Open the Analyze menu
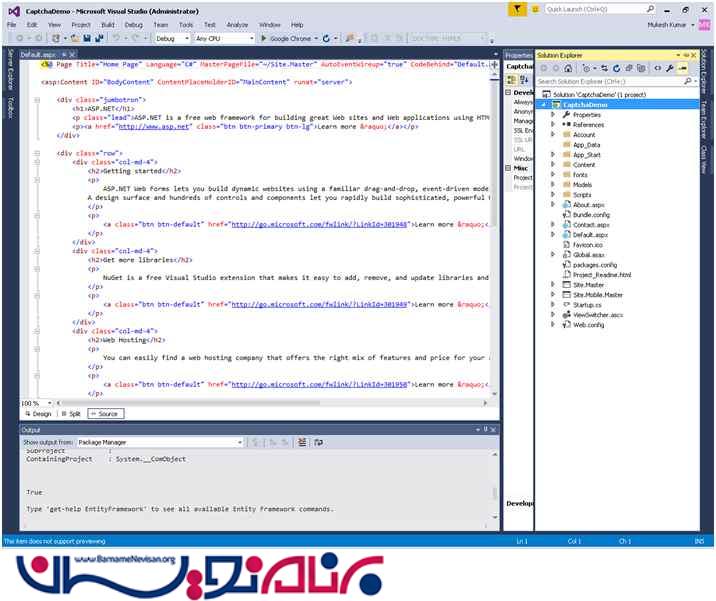The height and width of the screenshot is (601, 716). coord(237,25)
